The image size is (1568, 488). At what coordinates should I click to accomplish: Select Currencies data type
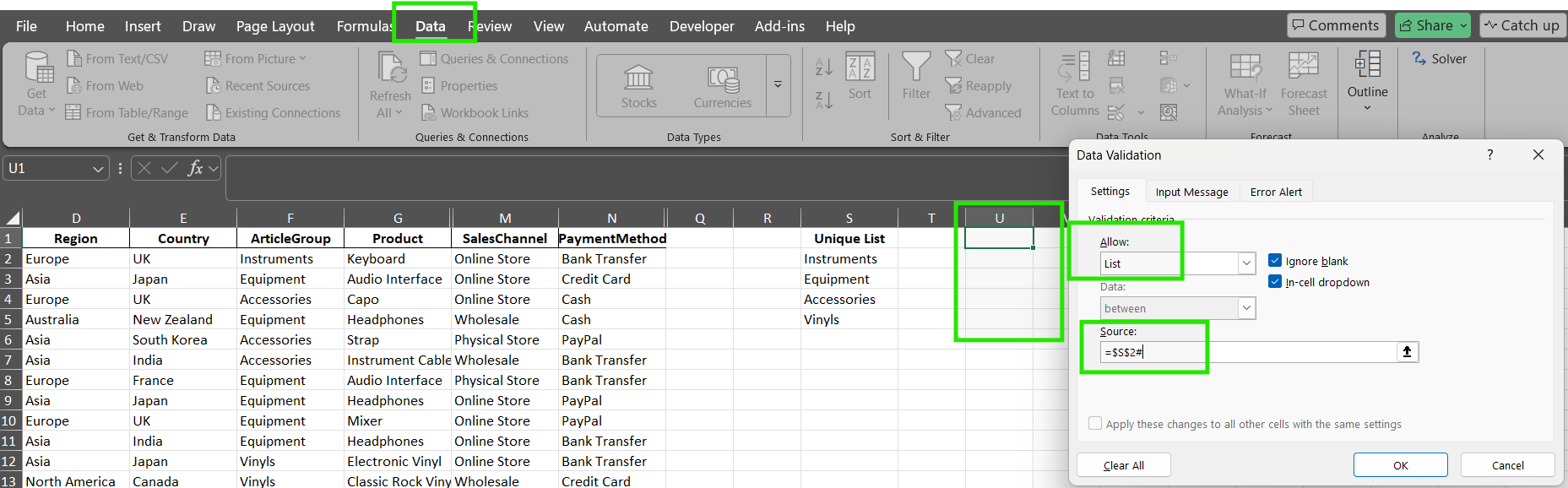click(723, 86)
